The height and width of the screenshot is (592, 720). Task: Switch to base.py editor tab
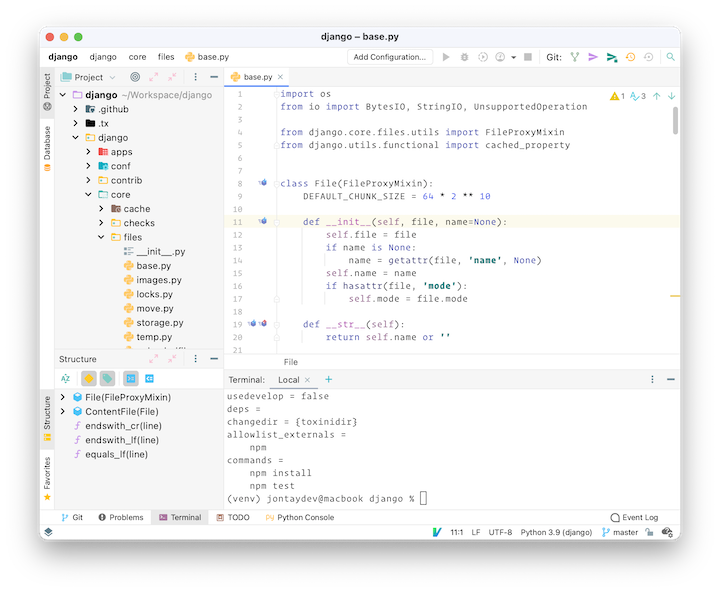pyautogui.click(x=258, y=77)
